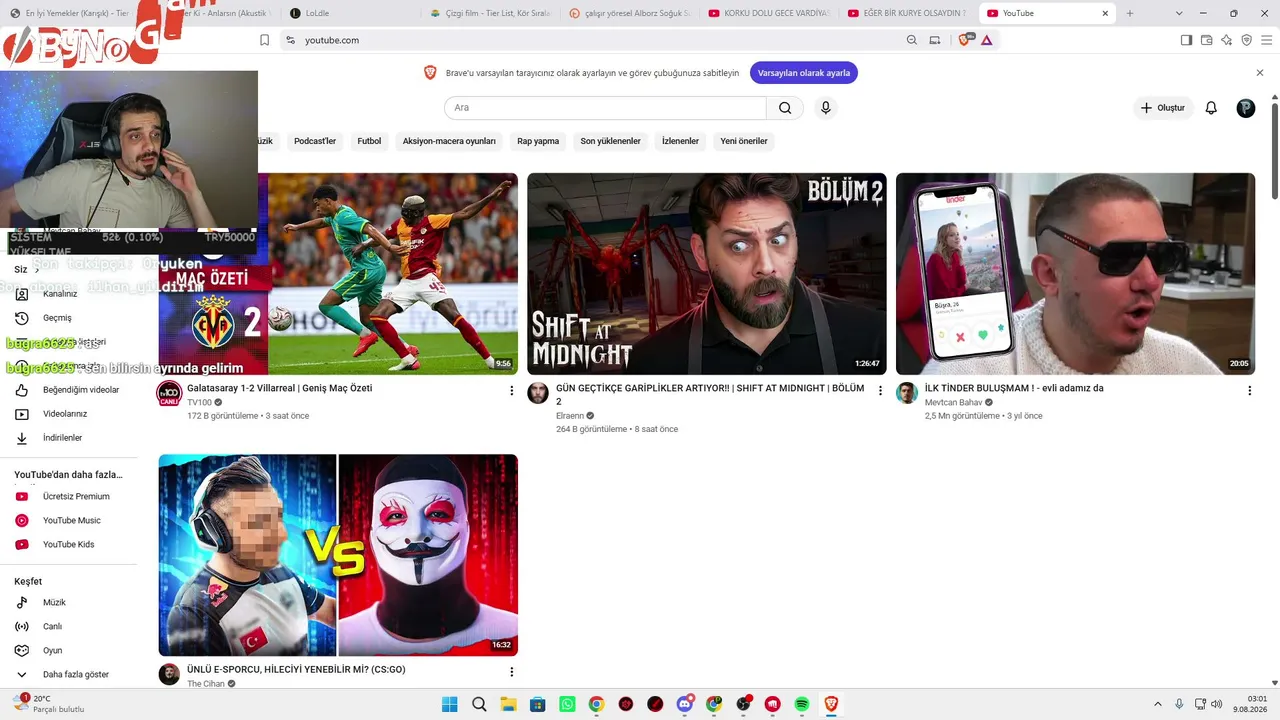Open the YouTube account avatar menu
Viewport: 1280px width, 720px height.
[1246, 108]
